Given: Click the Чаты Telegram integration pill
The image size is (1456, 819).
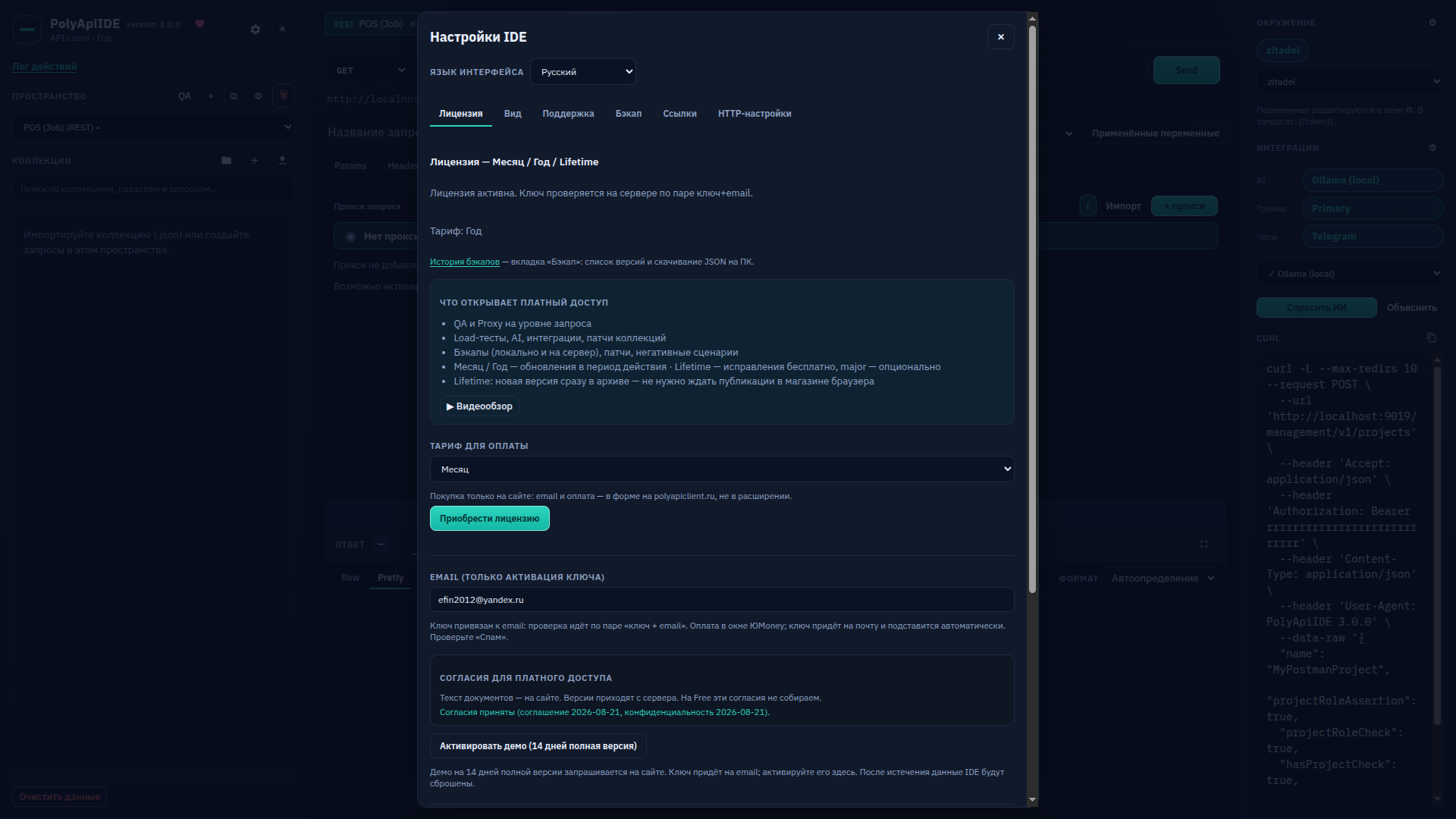Looking at the screenshot, I should tap(1373, 237).
